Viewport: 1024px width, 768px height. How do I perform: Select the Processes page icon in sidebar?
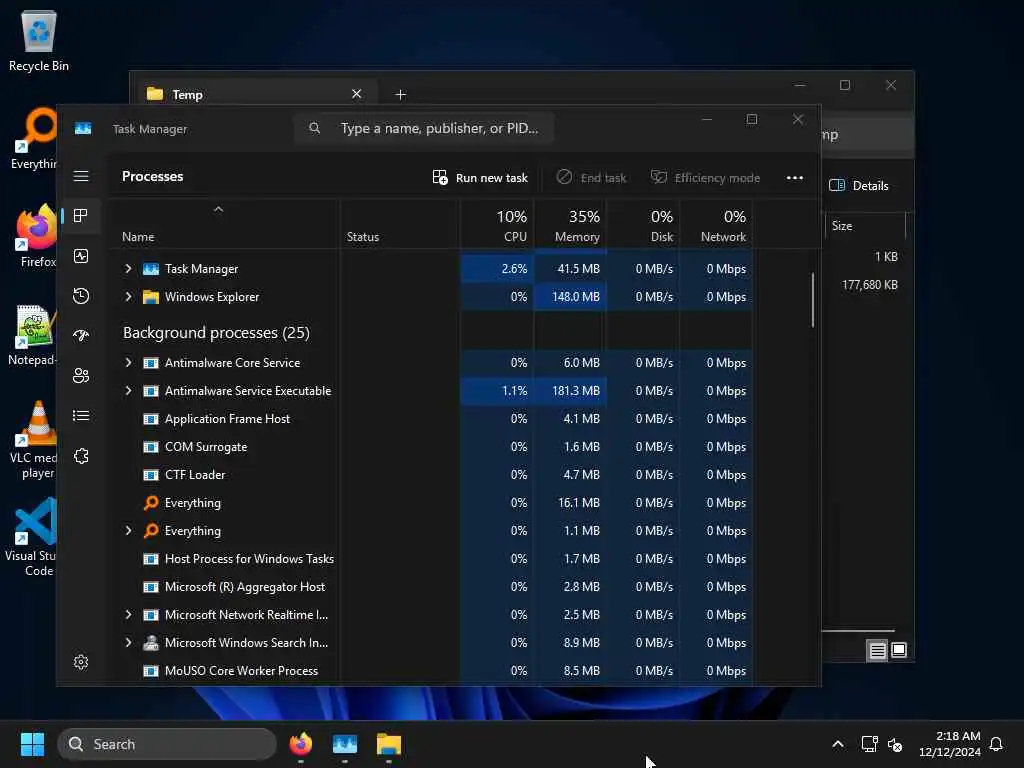[x=81, y=216]
